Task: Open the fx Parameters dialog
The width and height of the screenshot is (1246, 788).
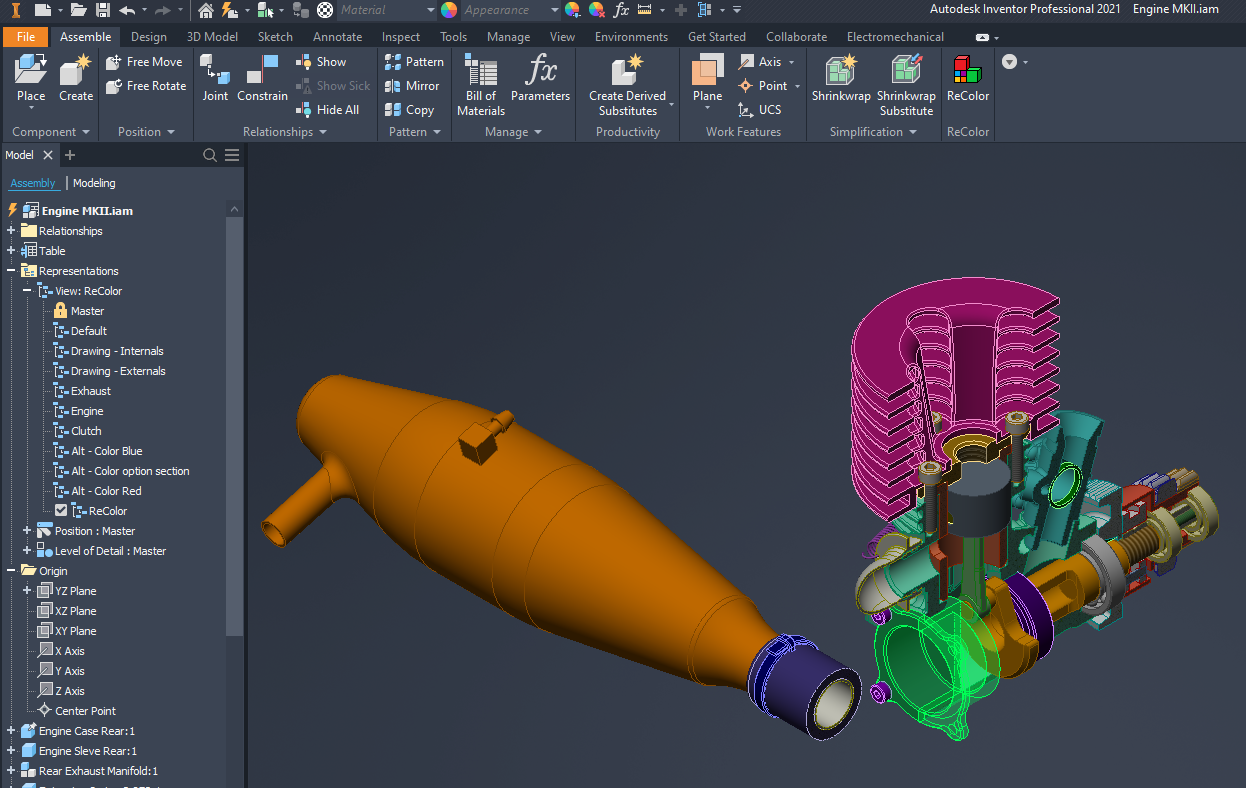Action: pyautogui.click(x=540, y=78)
